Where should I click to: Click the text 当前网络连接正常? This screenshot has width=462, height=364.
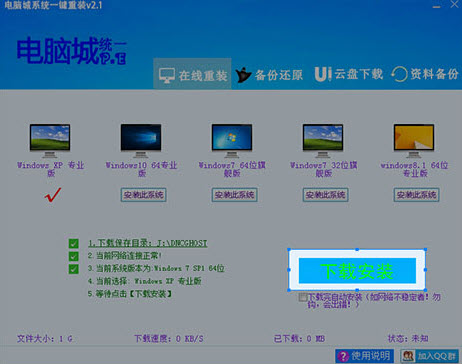click(125, 256)
